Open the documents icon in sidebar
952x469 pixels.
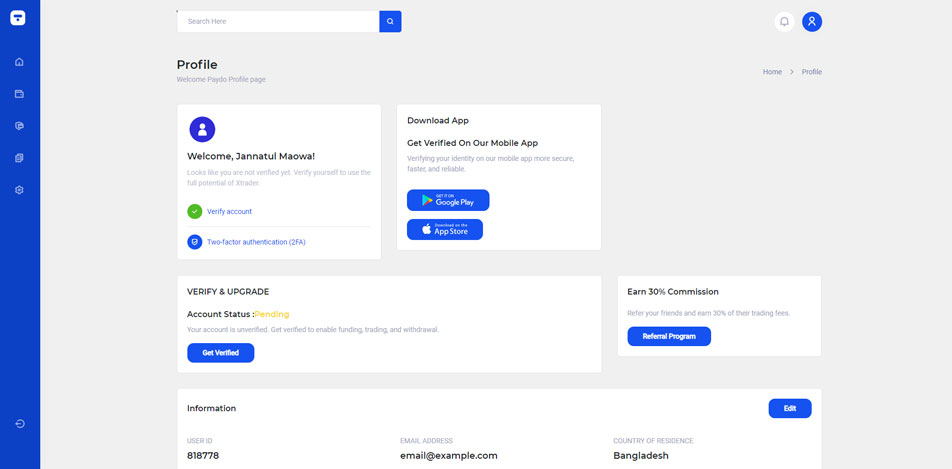(19, 158)
